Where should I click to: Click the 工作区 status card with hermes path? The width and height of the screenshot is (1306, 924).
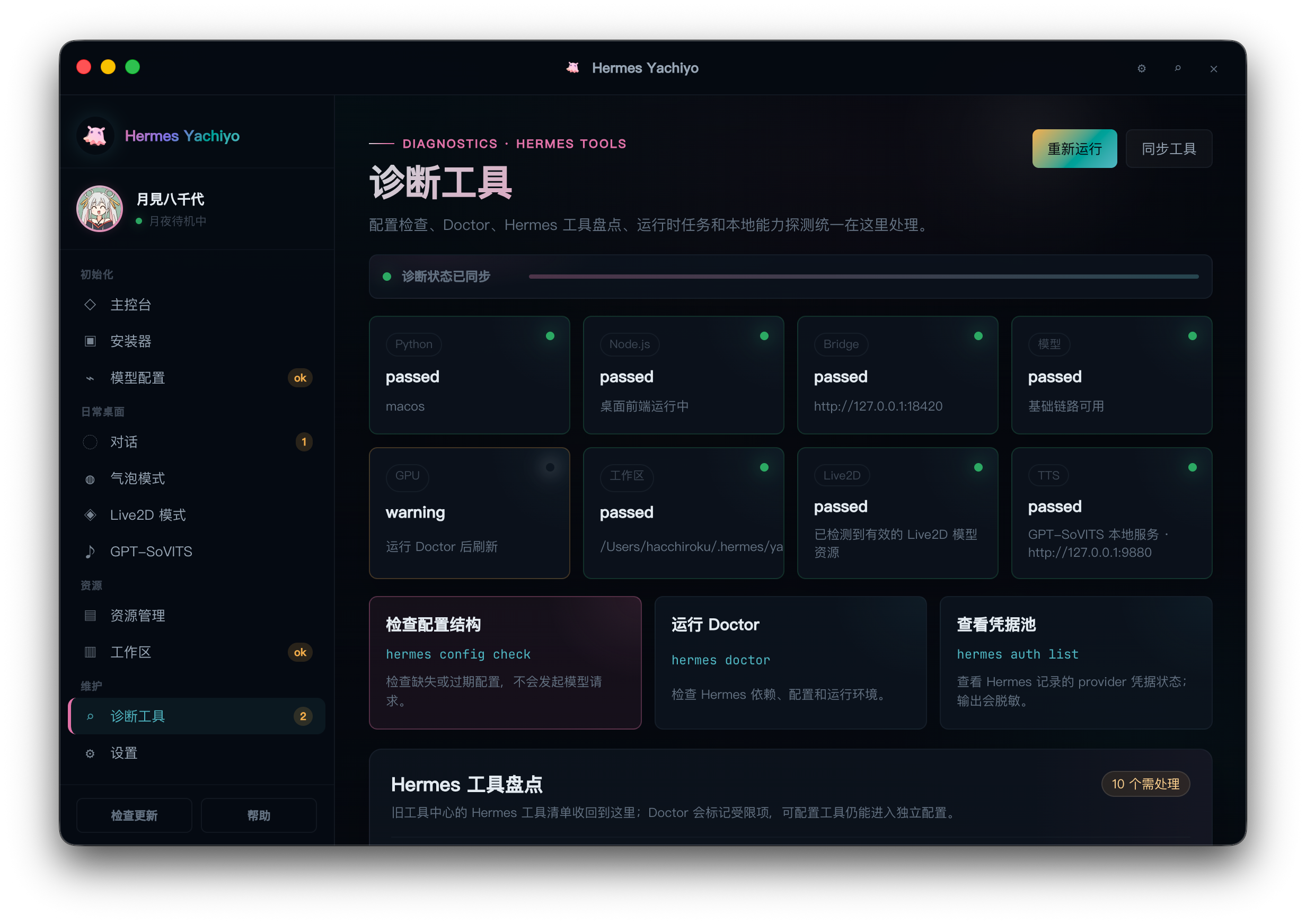point(683,513)
